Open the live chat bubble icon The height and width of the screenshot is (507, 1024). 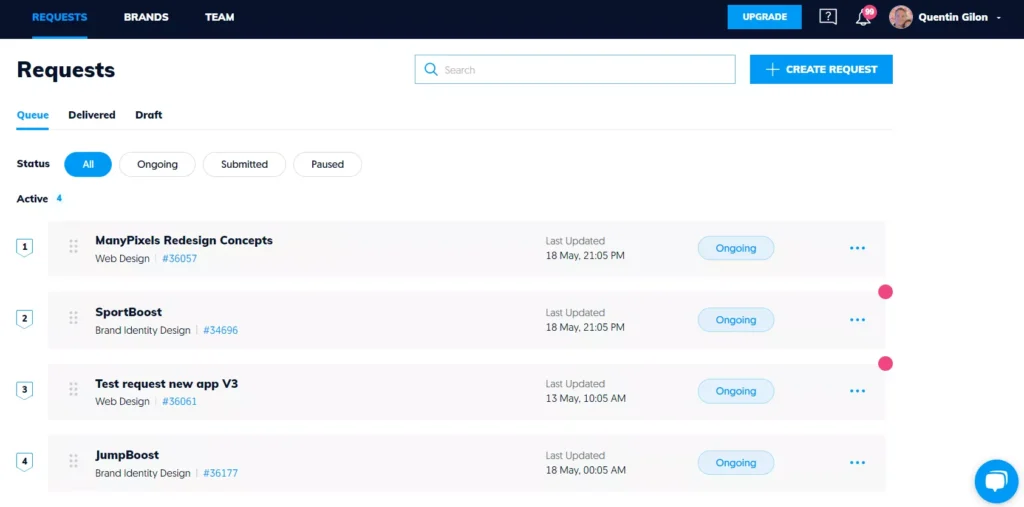point(996,482)
